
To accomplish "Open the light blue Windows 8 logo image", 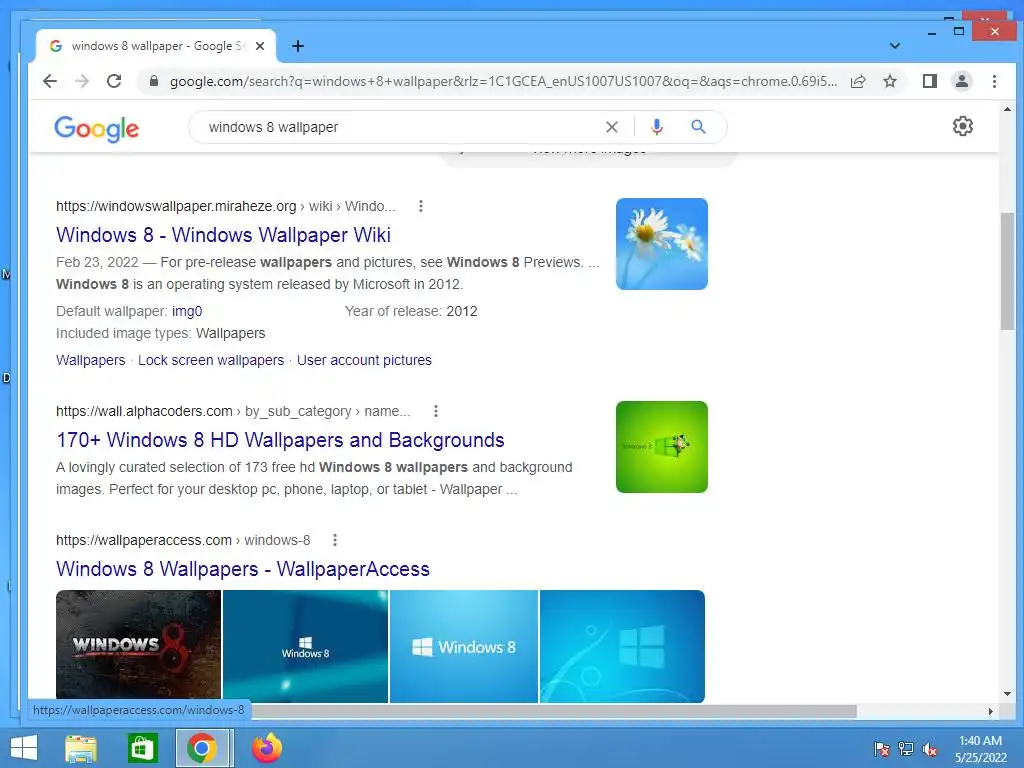I will 464,647.
